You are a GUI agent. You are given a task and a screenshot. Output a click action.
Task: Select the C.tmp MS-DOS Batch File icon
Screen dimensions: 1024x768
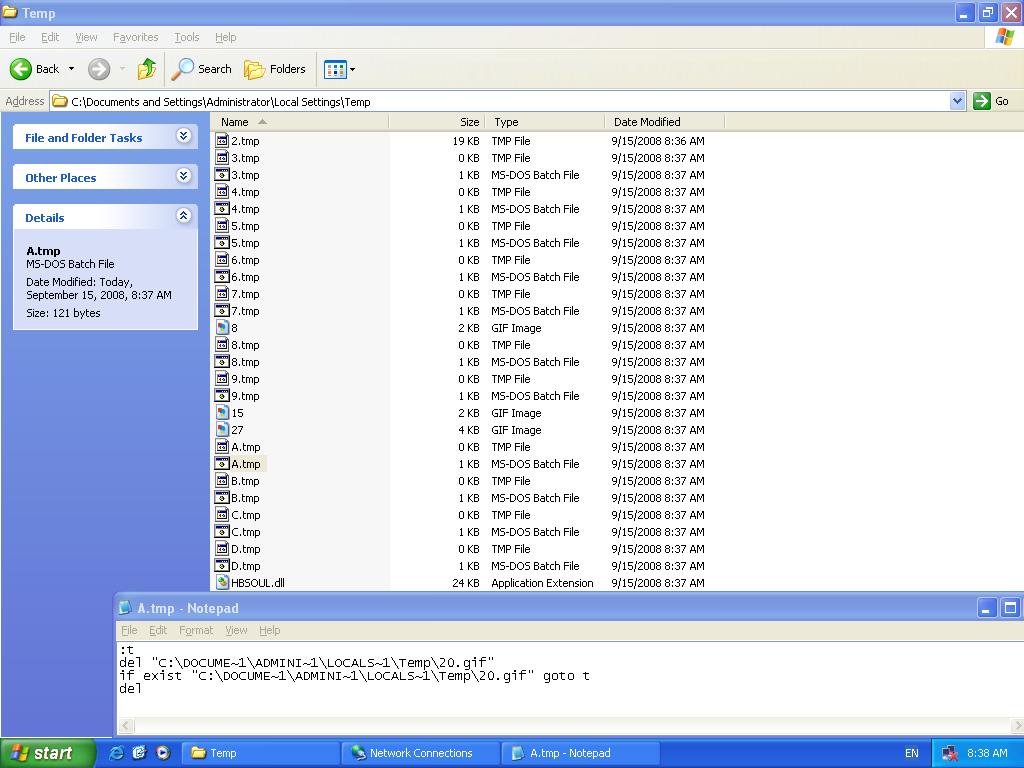222,531
